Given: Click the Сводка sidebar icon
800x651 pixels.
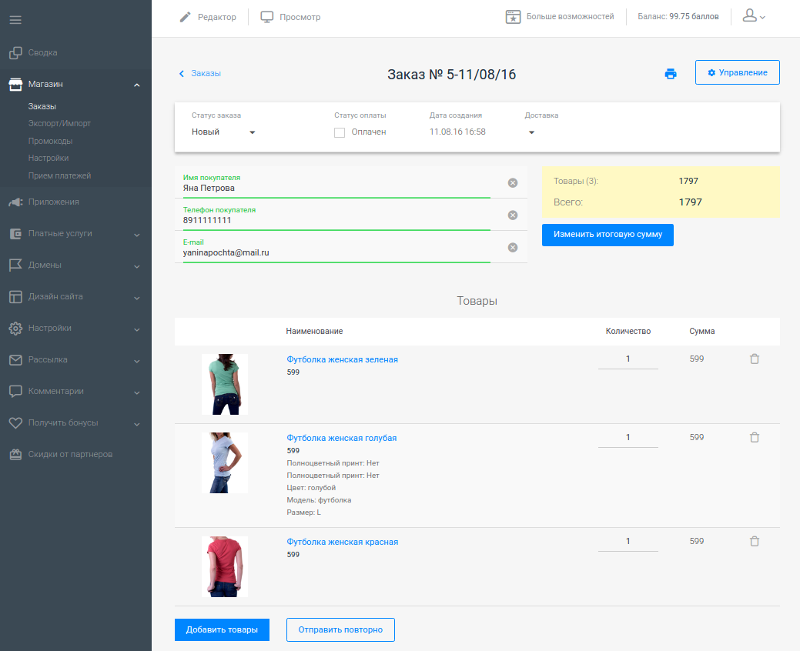Looking at the screenshot, I should 15,53.
